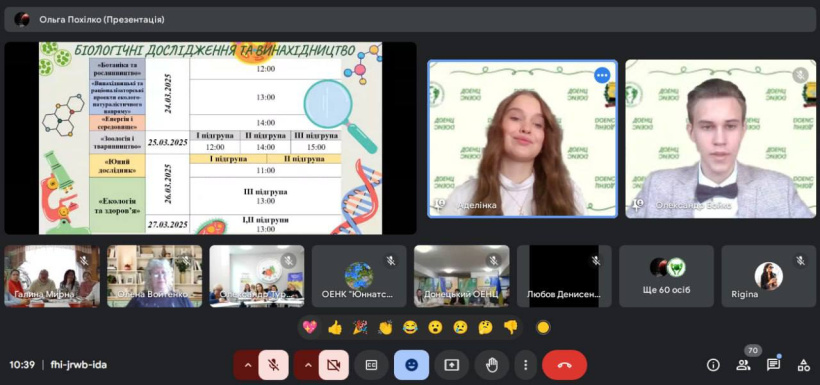This screenshot has width=820, height=385.
Task: Raise your hand in the meeting
Action: click(492, 365)
